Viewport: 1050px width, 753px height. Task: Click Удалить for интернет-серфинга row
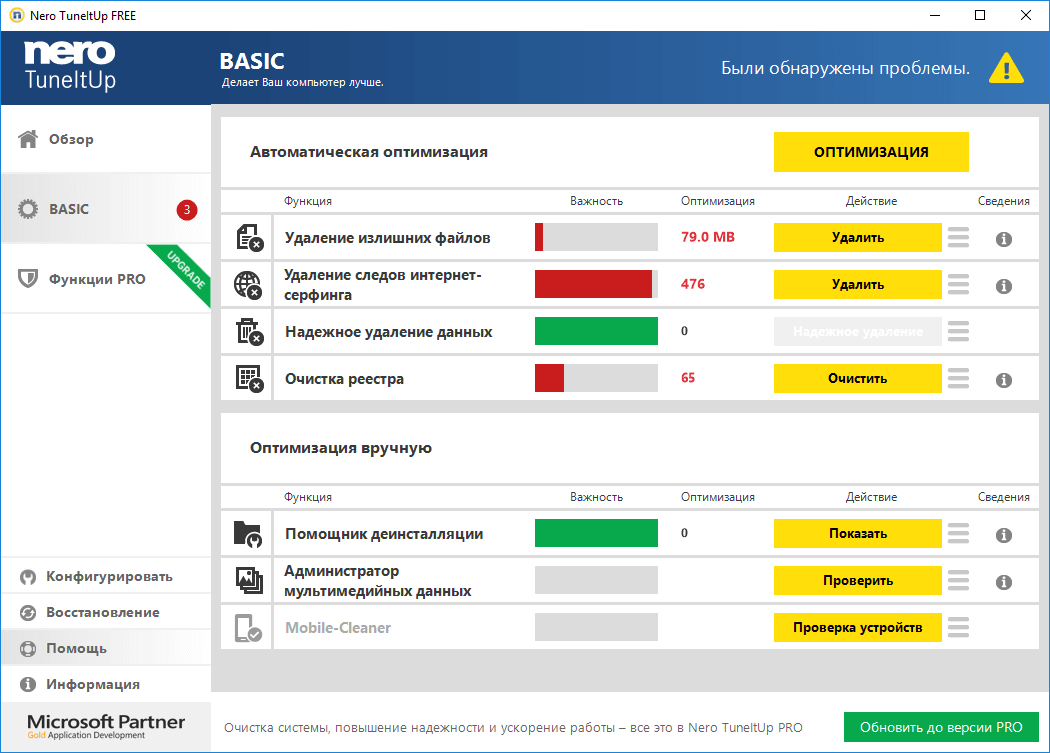[x=858, y=285]
